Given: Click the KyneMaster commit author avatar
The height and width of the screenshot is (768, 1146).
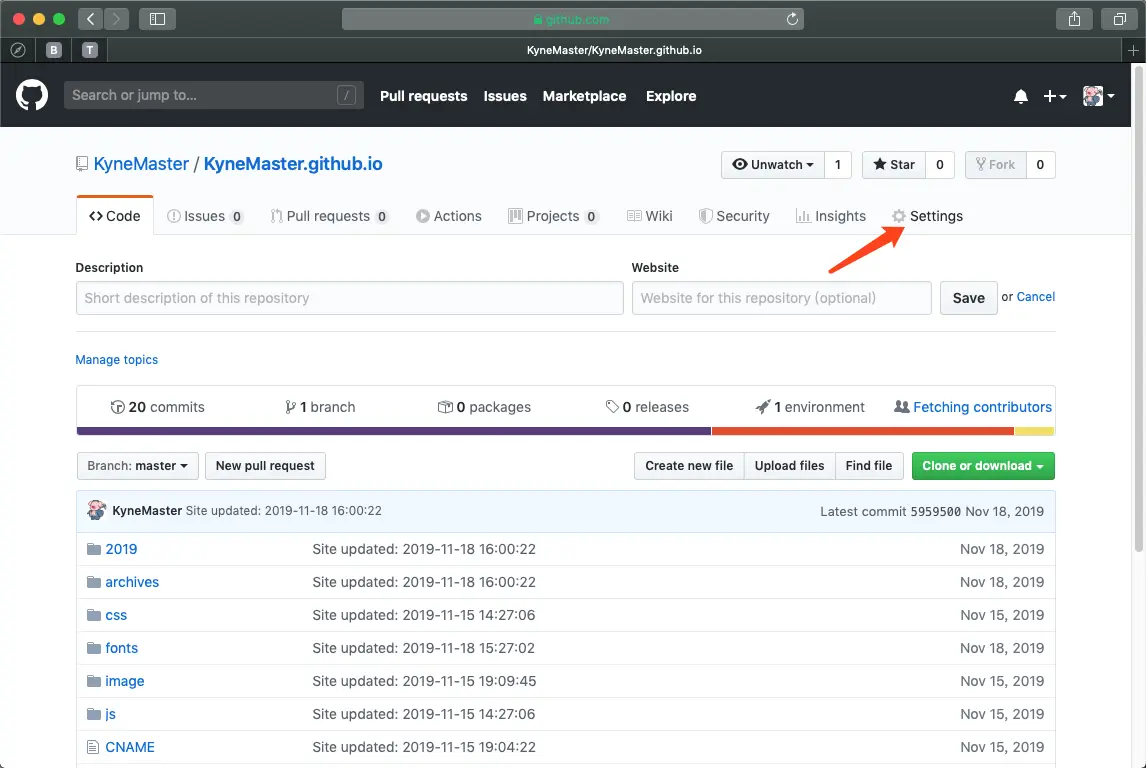Looking at the screenshot, I should 96,510.
